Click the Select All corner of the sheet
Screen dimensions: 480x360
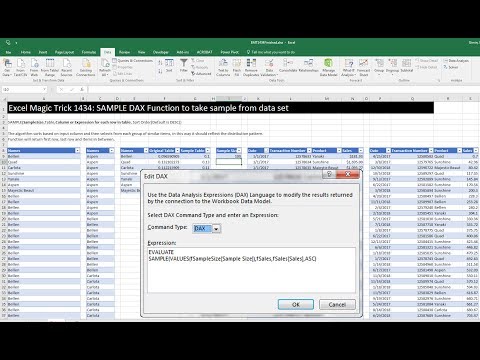(x=3, y=99)
